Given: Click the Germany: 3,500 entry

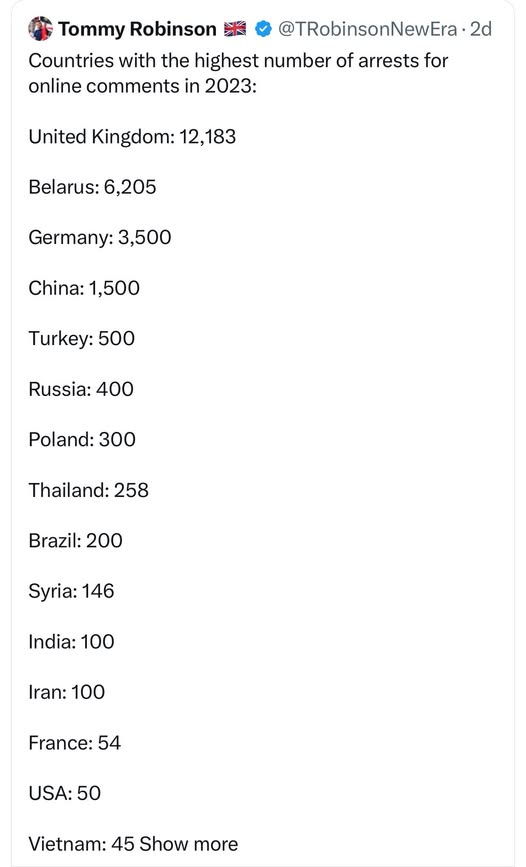Looking at the screenshot, I should (100, 238).
